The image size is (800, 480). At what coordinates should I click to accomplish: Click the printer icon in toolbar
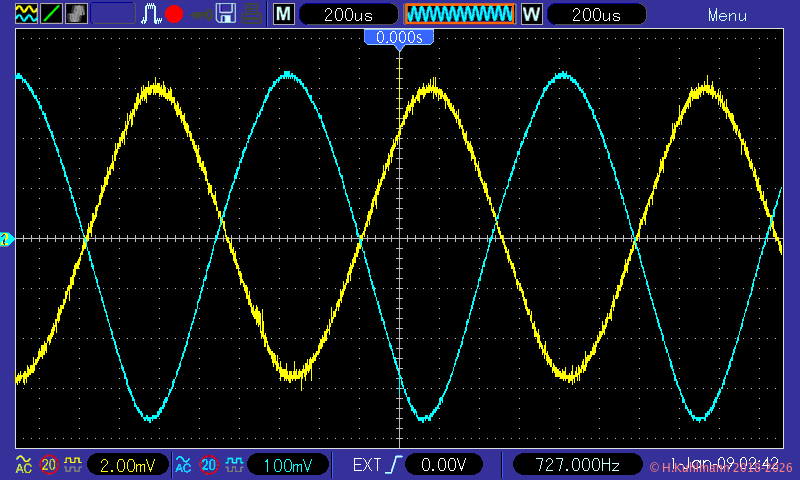(x=253, y=14)
